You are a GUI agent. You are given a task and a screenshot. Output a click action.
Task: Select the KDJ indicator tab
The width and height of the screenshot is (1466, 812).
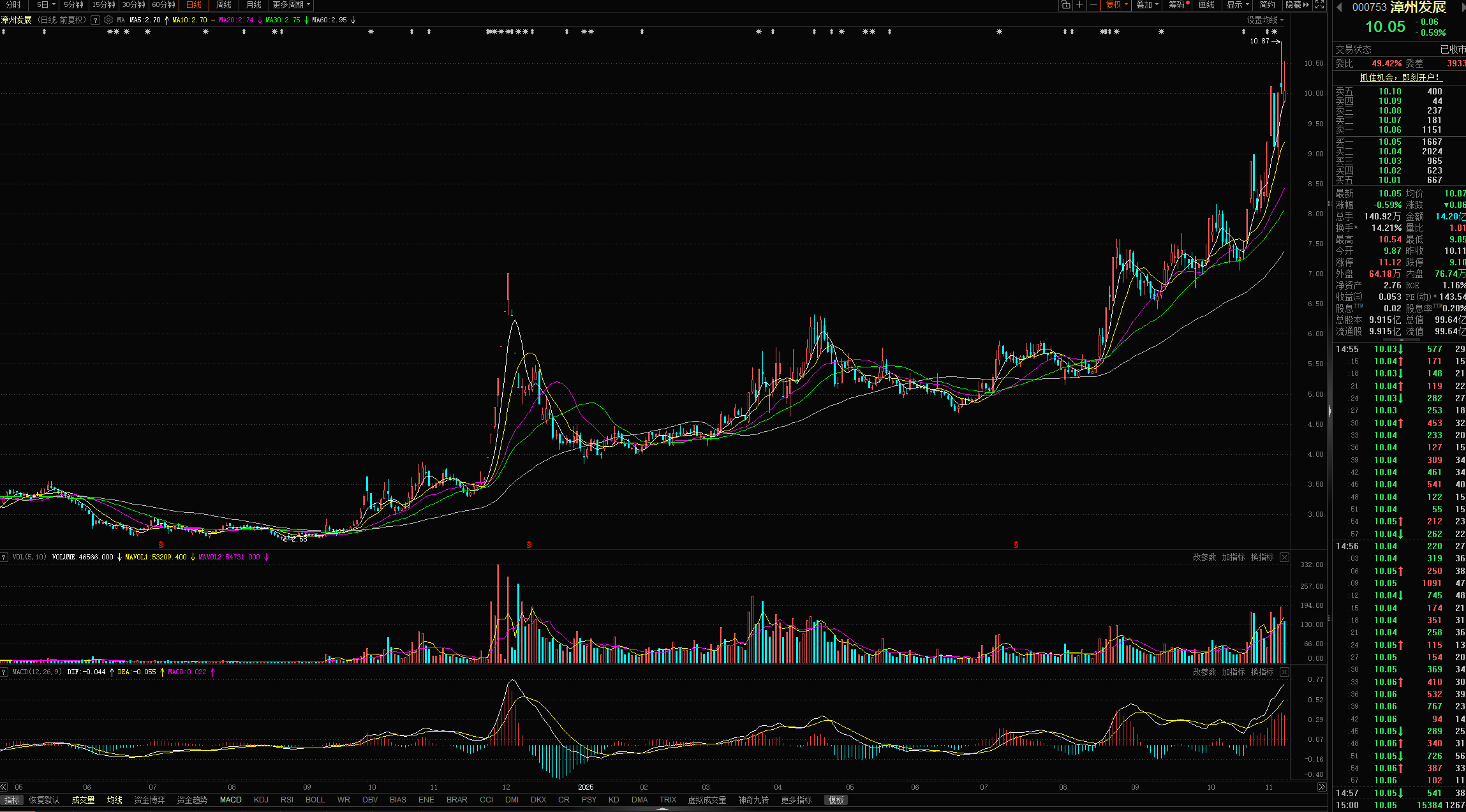[x=261, y=800]
